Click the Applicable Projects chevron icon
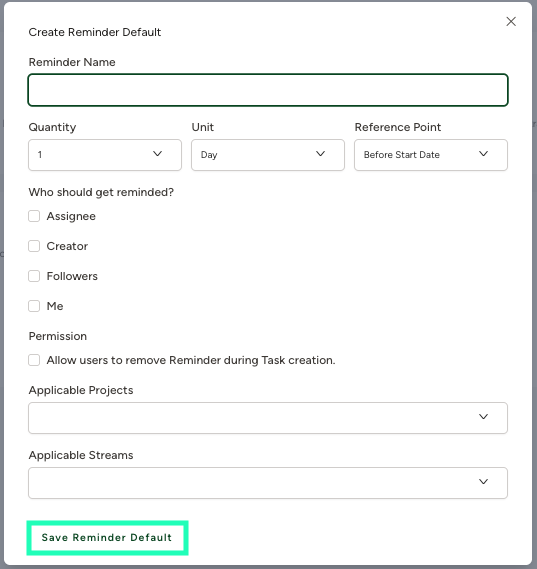The width and height of the screenshot is (537, 569). click(x=483, y=417)
